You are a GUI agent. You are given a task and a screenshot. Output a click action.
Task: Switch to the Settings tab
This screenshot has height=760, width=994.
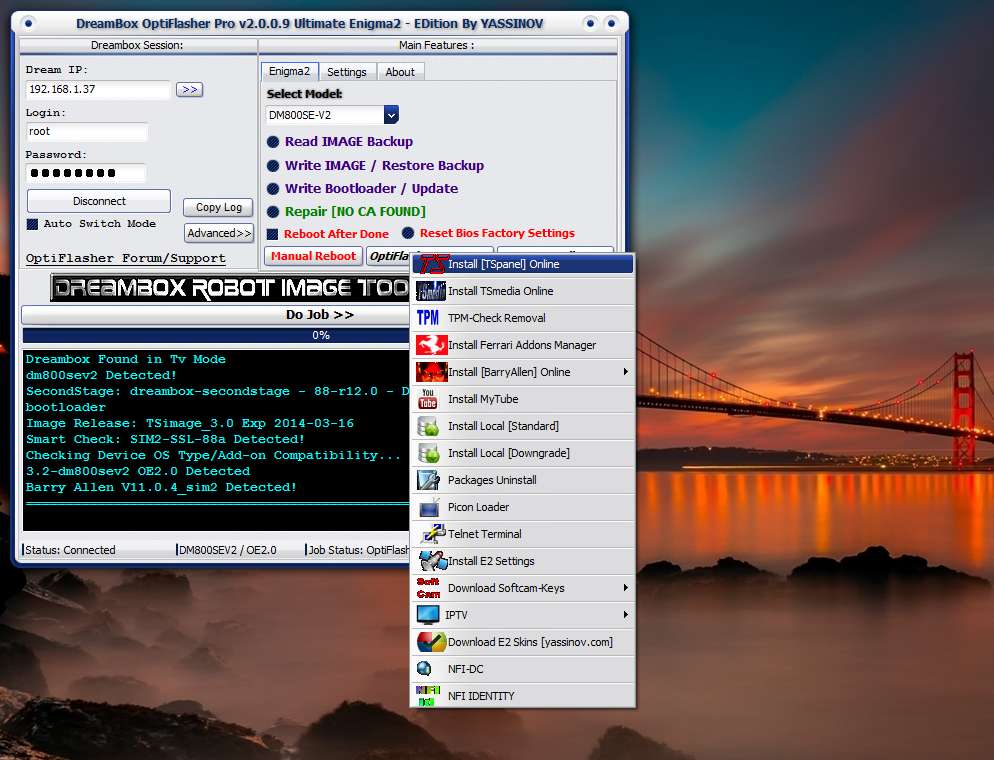tap(347, 72)
